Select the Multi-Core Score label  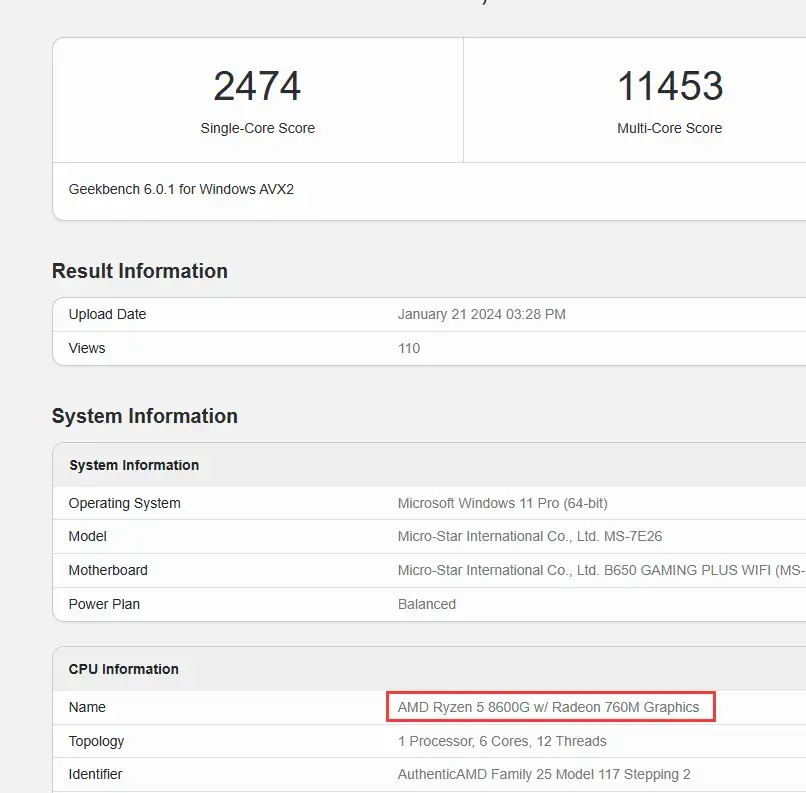(x=669, y=128)
